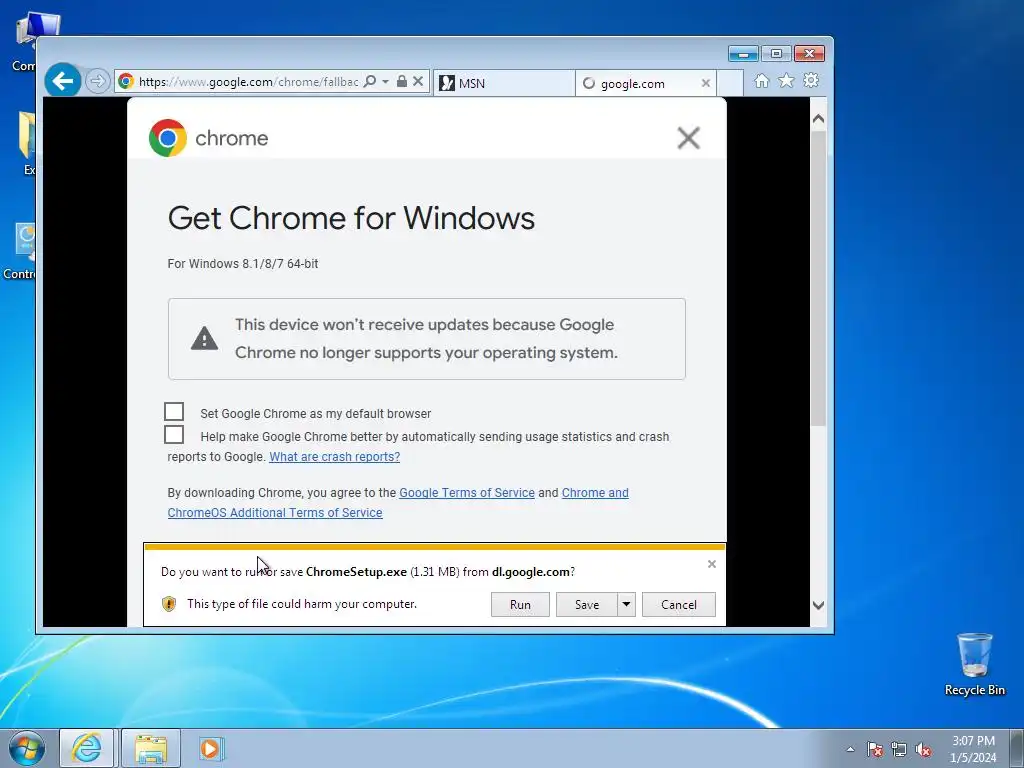Screen dimensions: 1024x768
Task: Go to the Home page icon
Action: click(761, 80)
